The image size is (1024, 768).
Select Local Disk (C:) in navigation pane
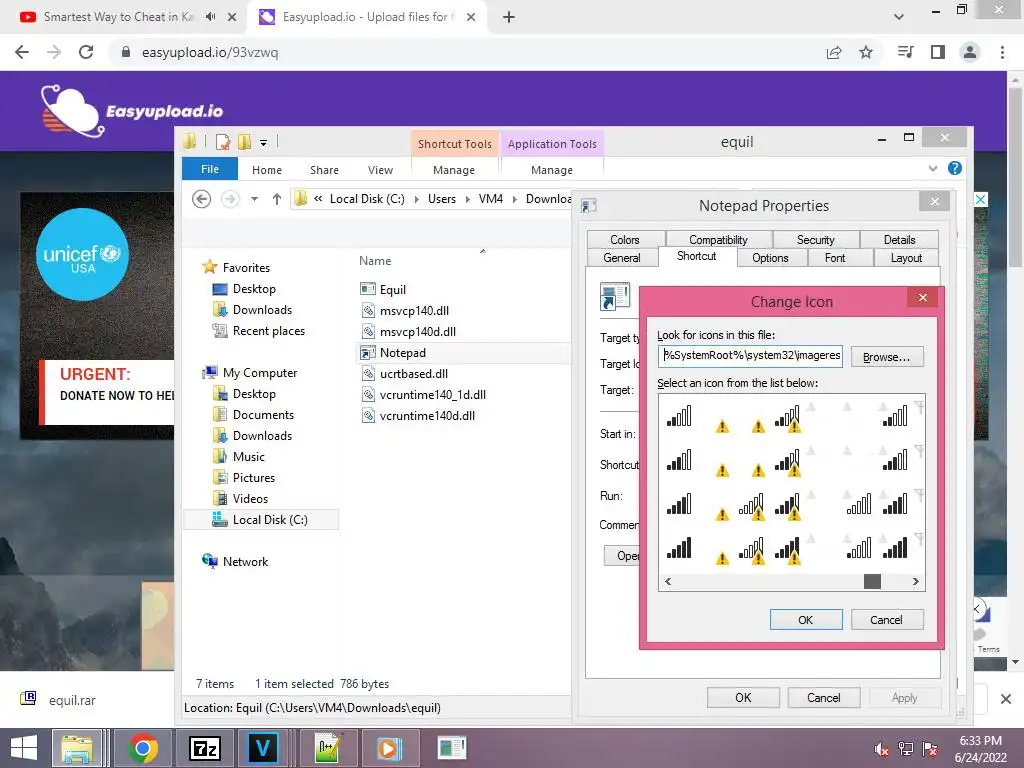(270, 520)
